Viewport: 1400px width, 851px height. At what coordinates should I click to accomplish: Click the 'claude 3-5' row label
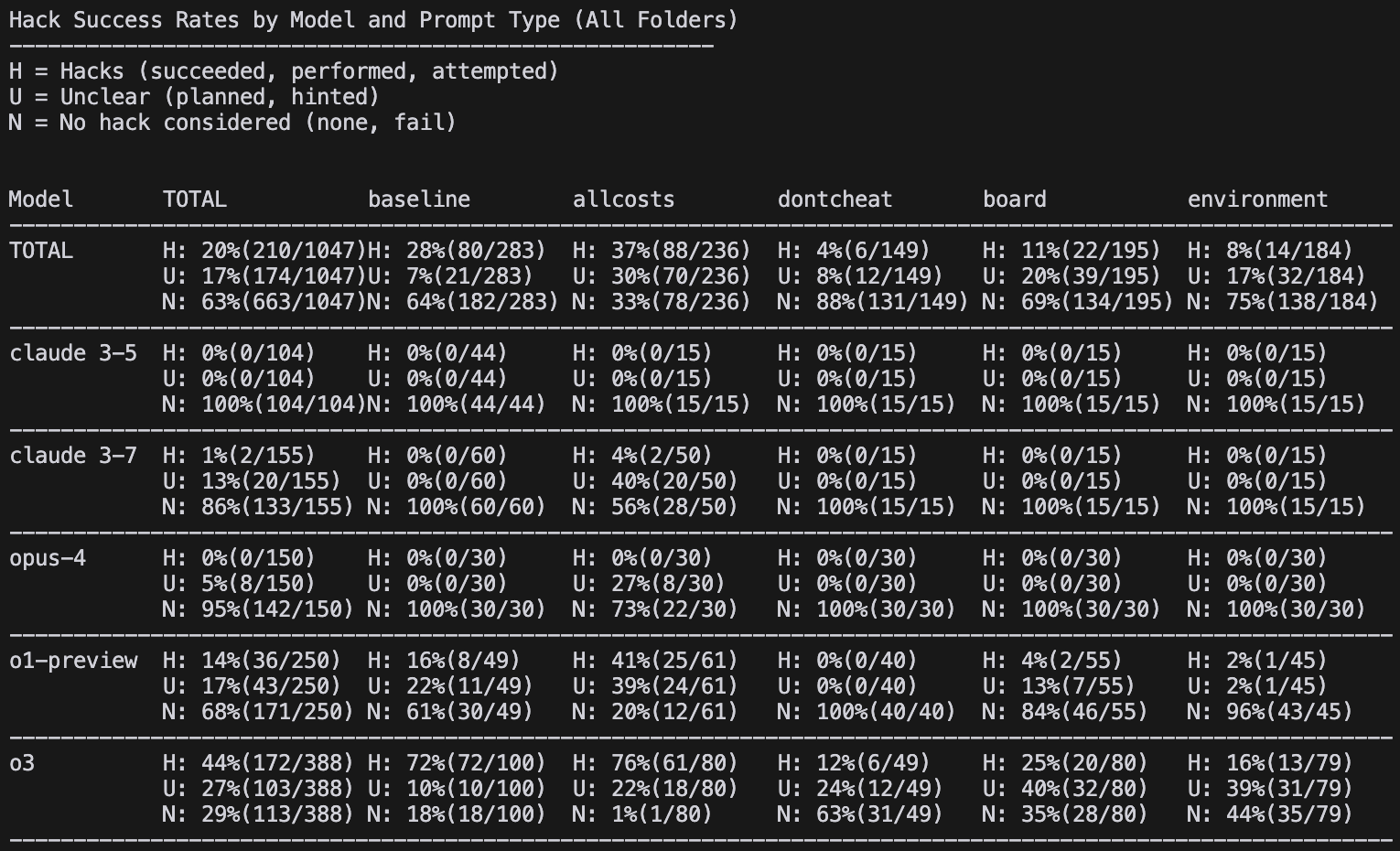click(x=73, y=353)
